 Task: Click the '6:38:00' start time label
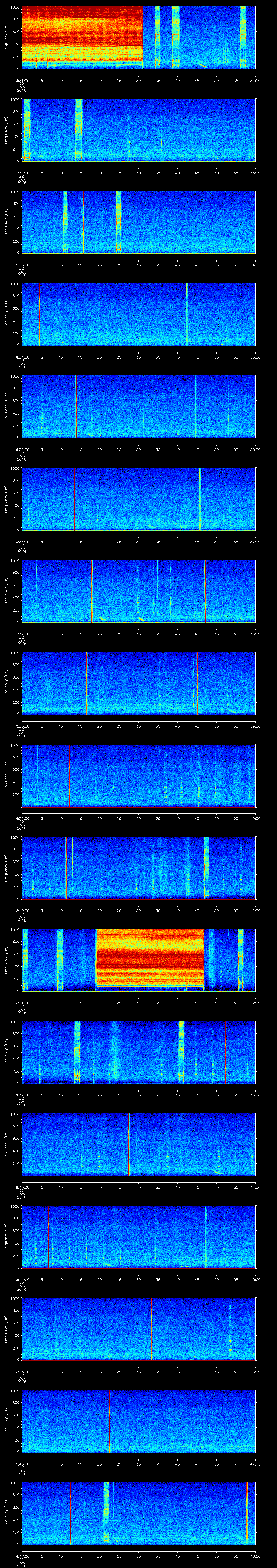[22, 727]
